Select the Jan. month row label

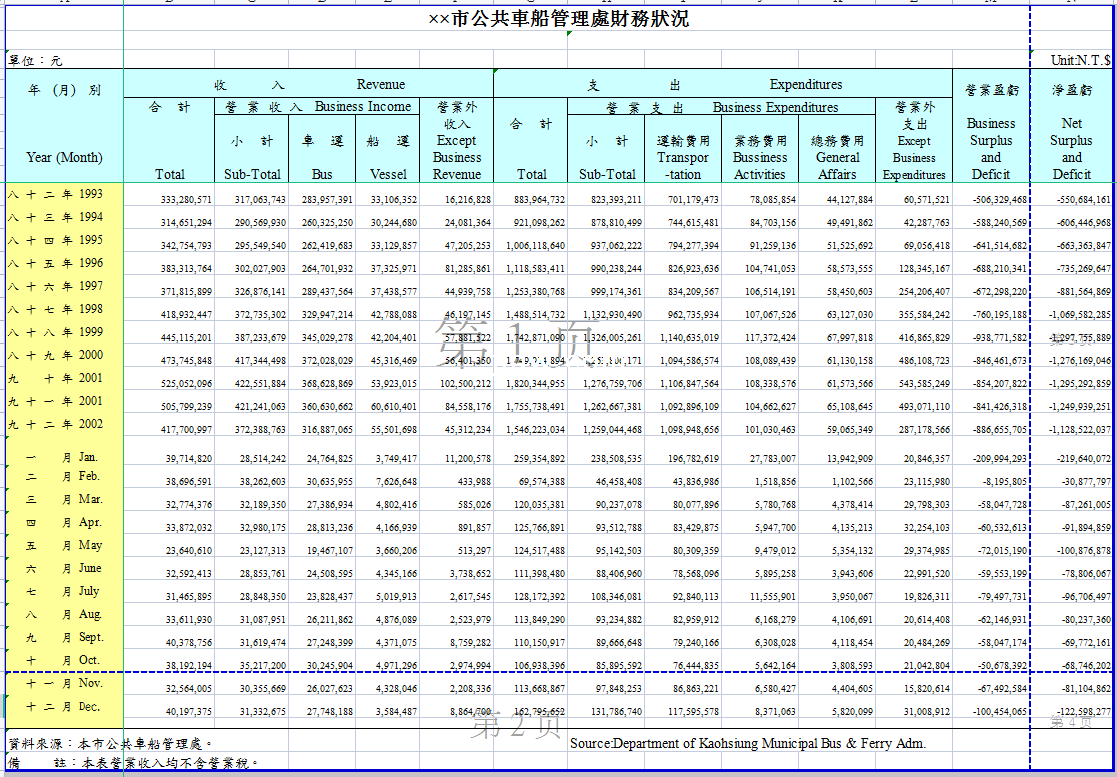tap(64, 457)
